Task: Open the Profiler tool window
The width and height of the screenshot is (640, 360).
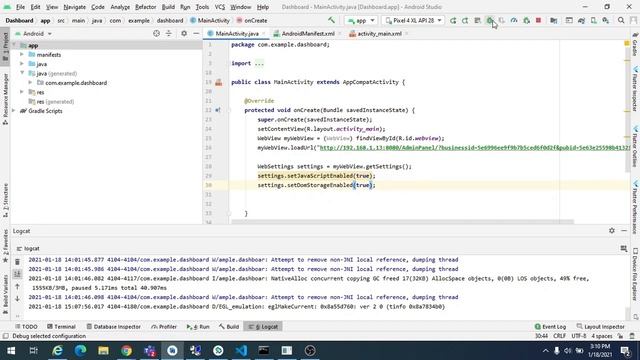Action: 164,327
